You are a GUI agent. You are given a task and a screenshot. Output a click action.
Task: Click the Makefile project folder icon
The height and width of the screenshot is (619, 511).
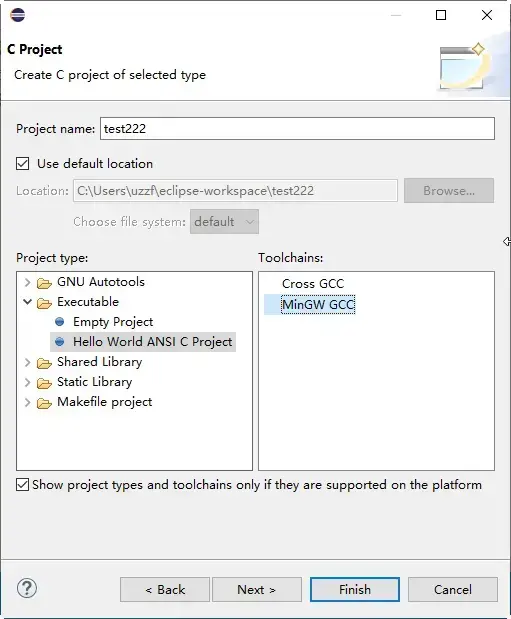coord(44,403)
